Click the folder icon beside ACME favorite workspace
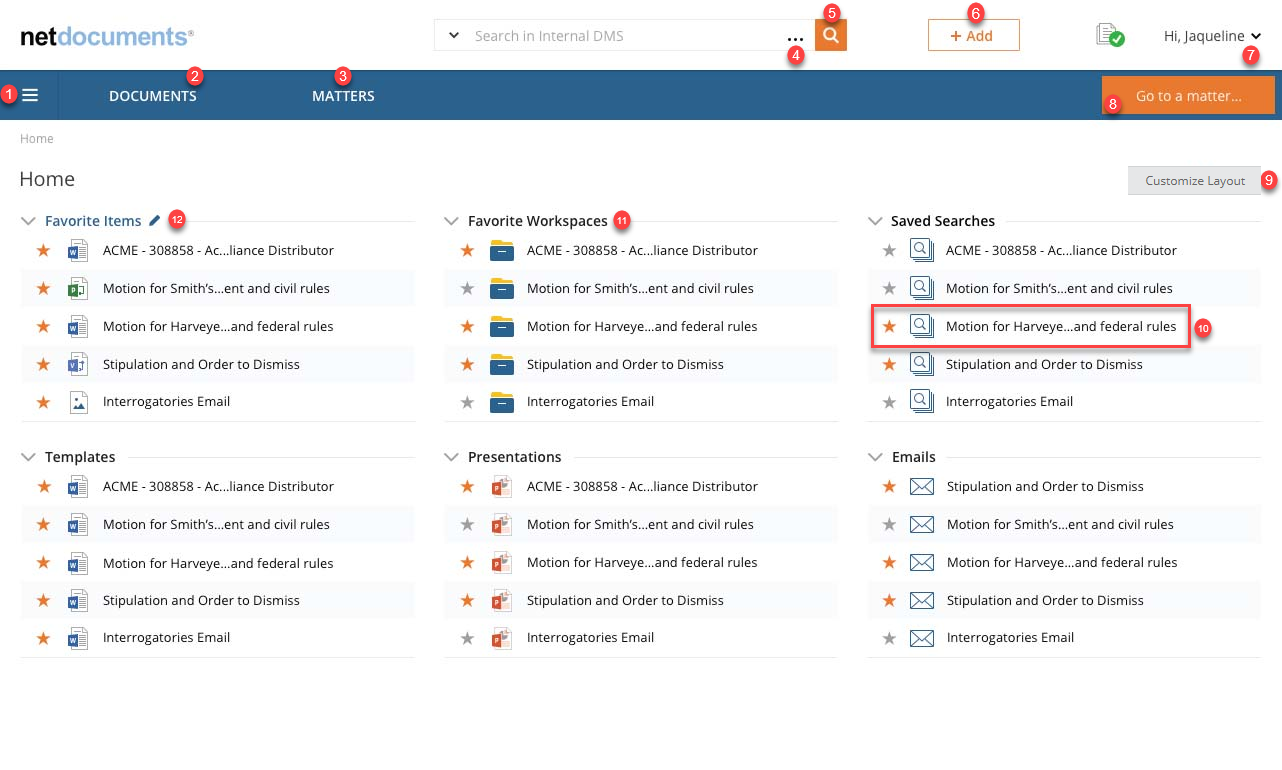1282x770 pixels. pos(500,250)
